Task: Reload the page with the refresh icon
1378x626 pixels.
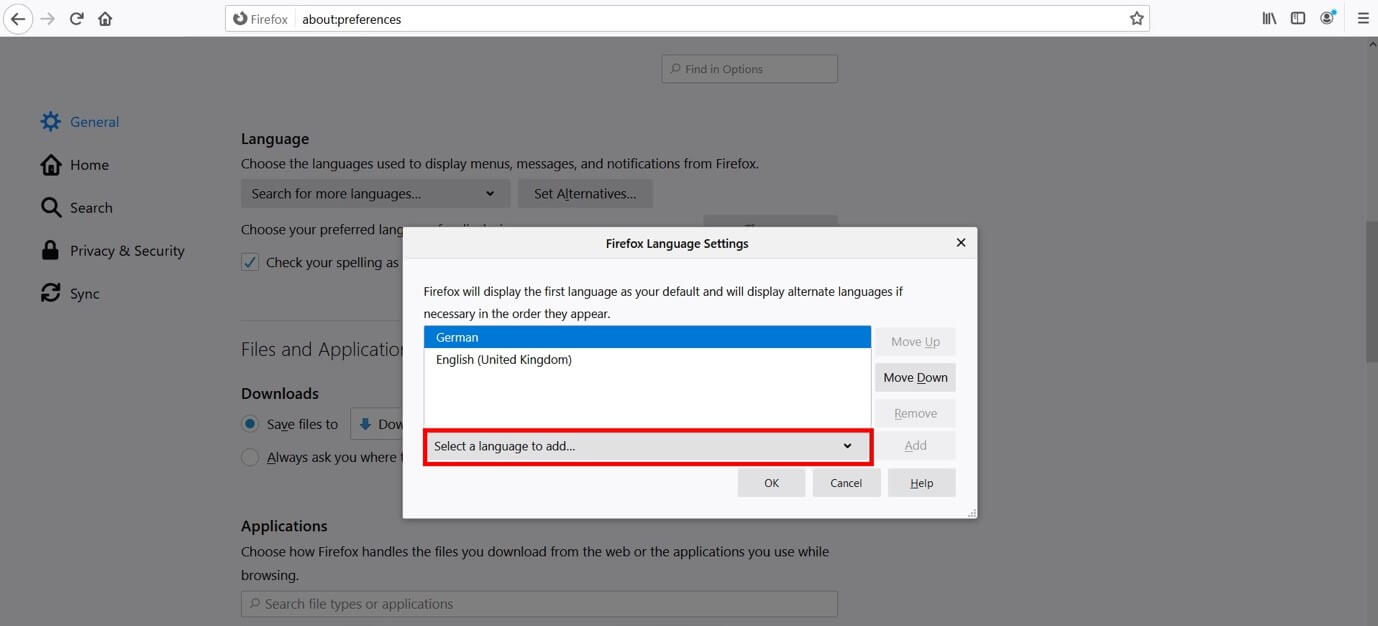Action: tap(76, 18)
